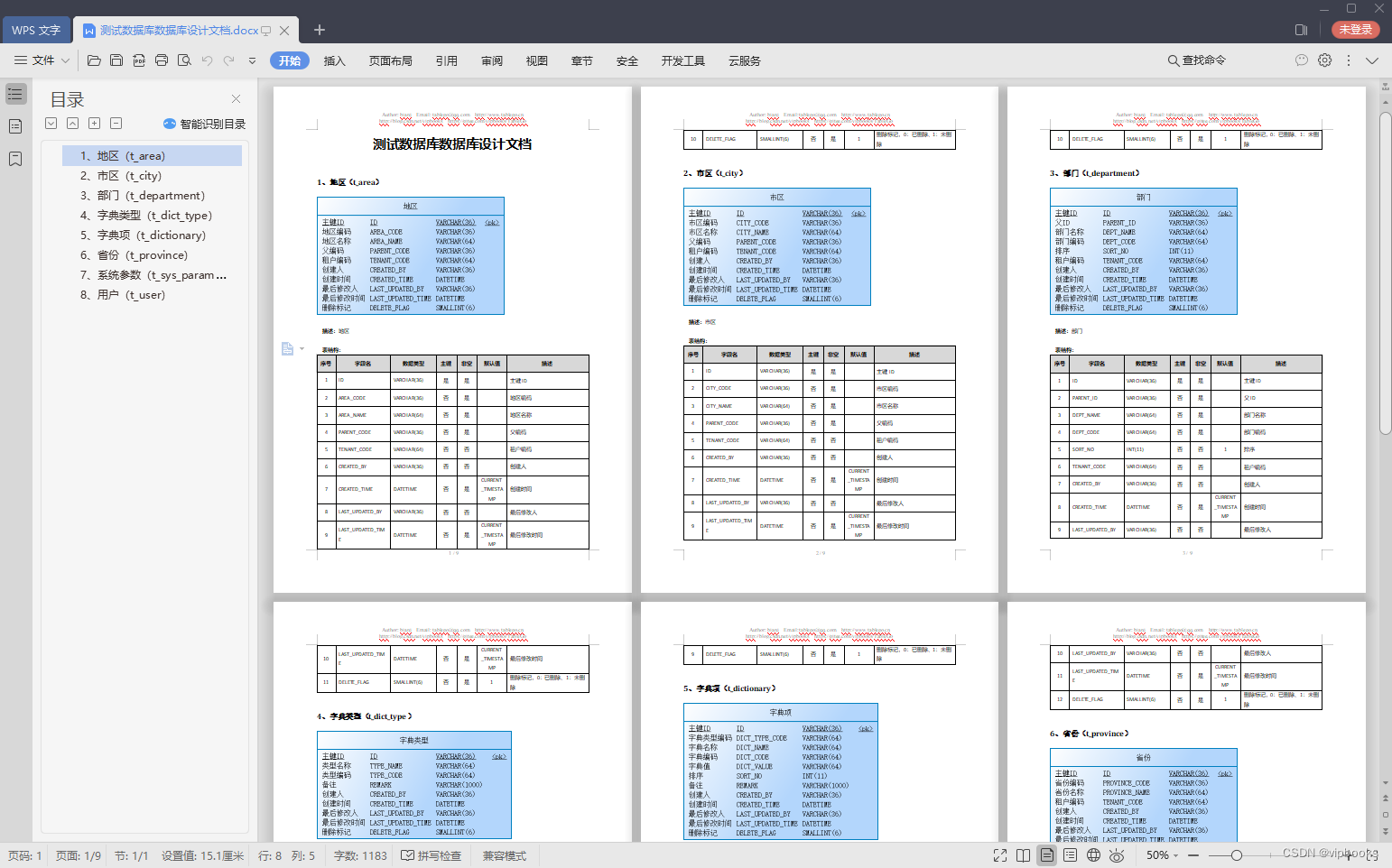Click the Print icon
Screen dimensions: 1392x868
pos(162,60)
